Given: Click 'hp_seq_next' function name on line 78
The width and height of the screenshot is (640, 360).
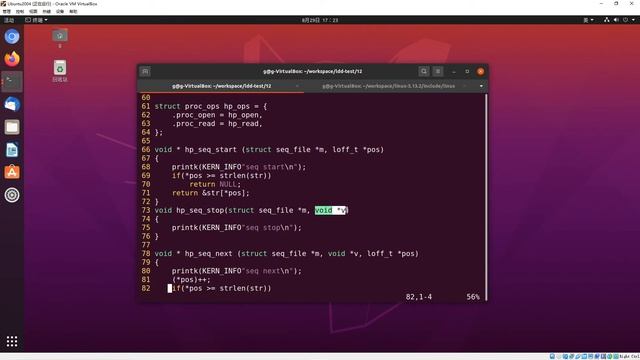Looking at the screenshot, I should point(208,253).
